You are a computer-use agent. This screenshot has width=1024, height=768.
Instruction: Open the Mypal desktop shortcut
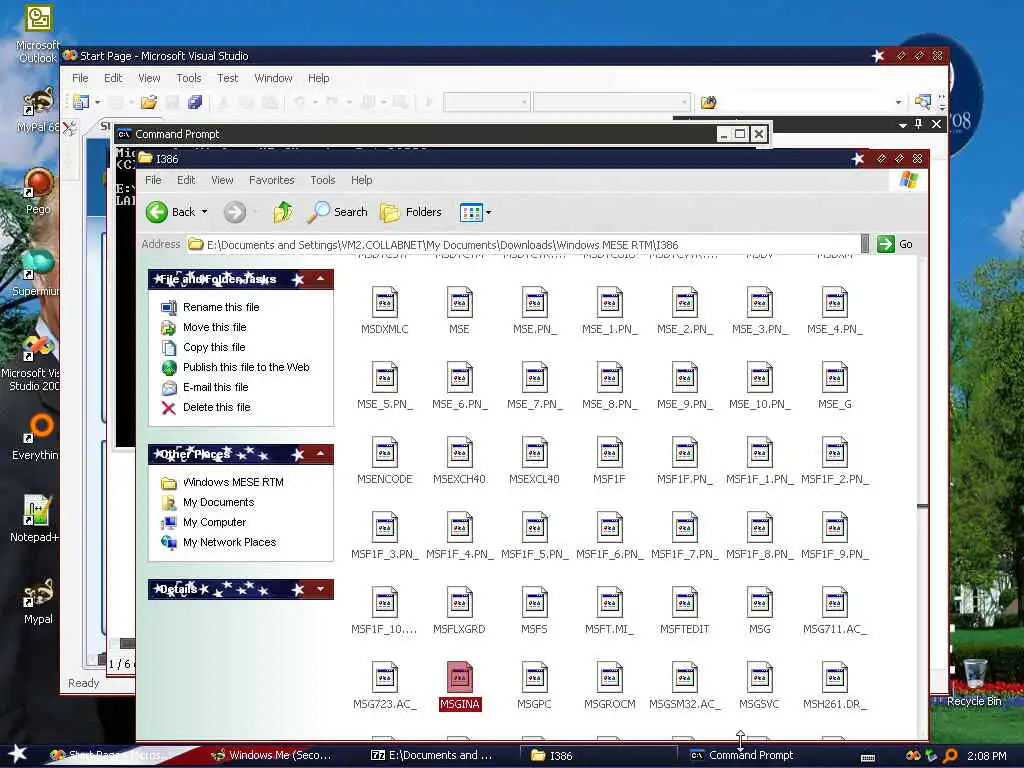click(x=38, y=601)
